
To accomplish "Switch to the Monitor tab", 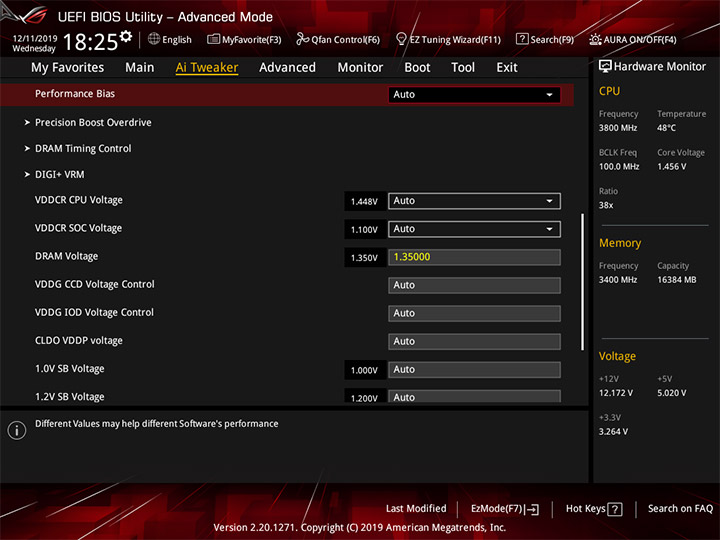I will coord(360,68).
